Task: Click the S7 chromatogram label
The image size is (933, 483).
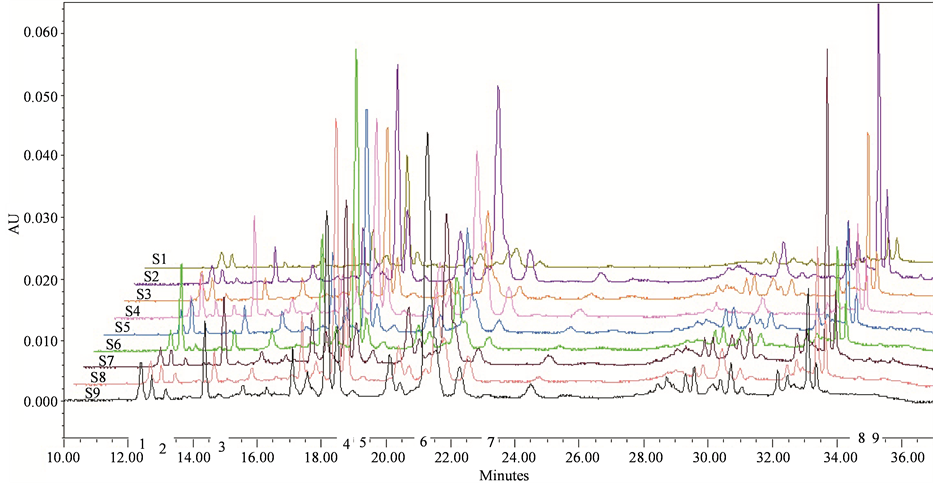Action: click(106, 360)
